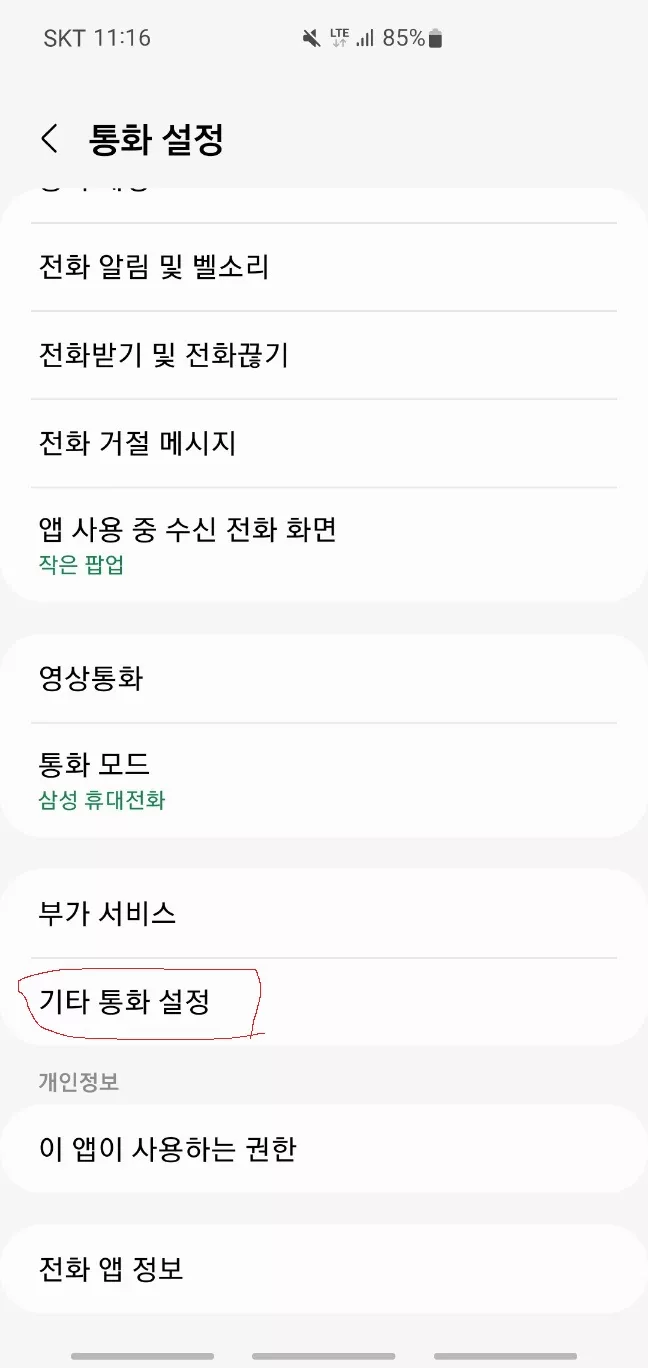View 이 앱이 사용하는 권한
The width and height of the screenshot is (648, 1368).
click(x=324, y=1149)
